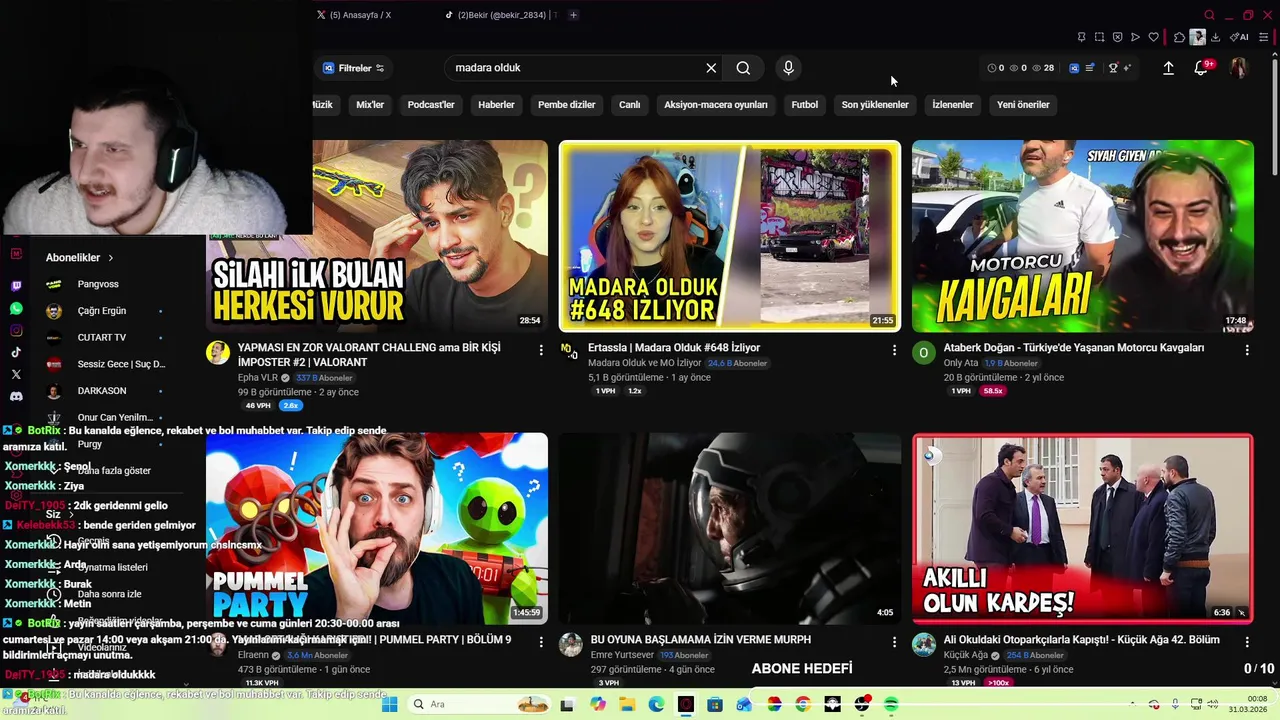The image size is (1280, 720).
Task: Select the Pembe diziler filter chip
Action: click(566, 105)
